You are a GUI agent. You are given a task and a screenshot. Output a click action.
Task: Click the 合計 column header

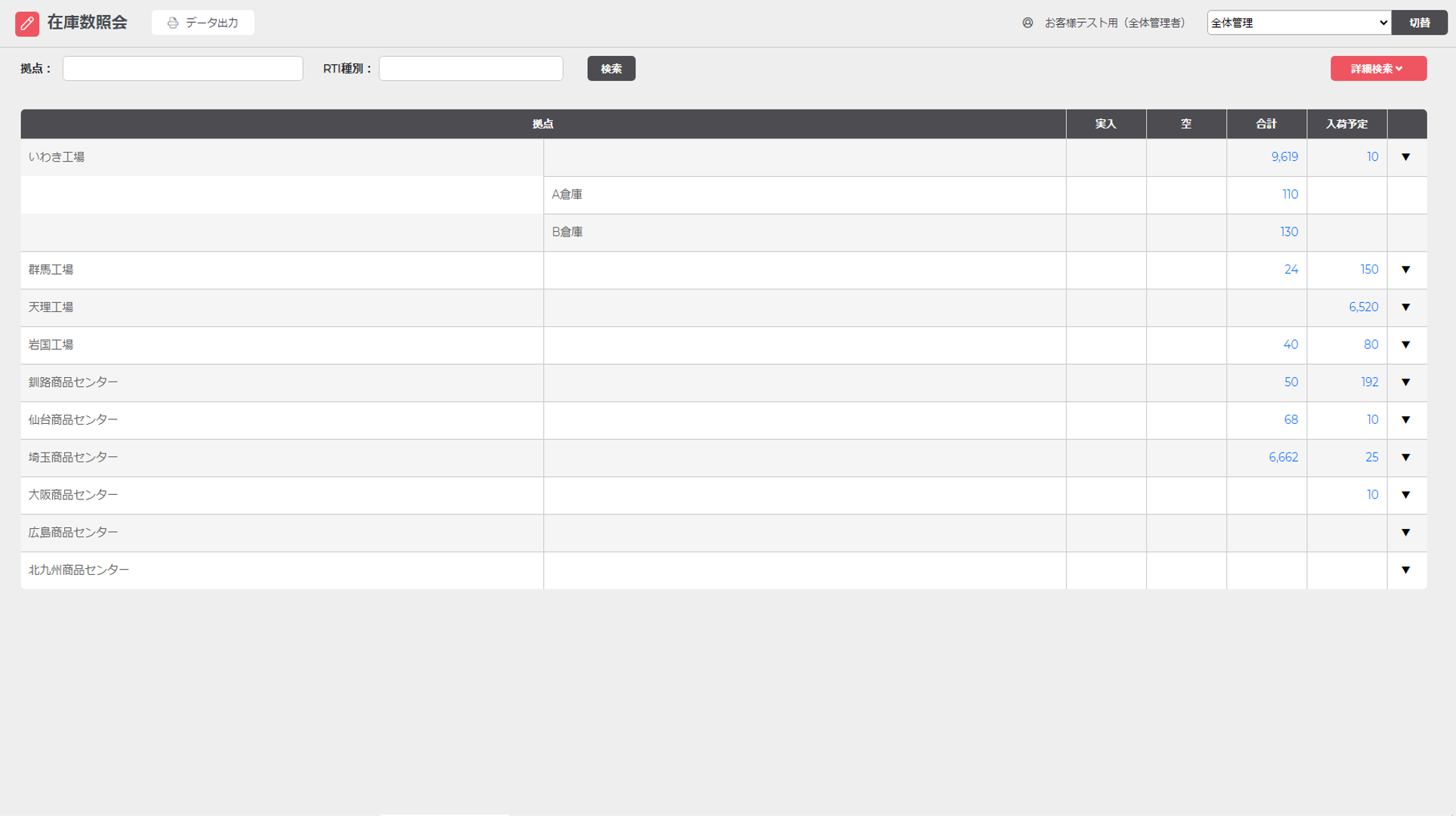(1266, 124)
